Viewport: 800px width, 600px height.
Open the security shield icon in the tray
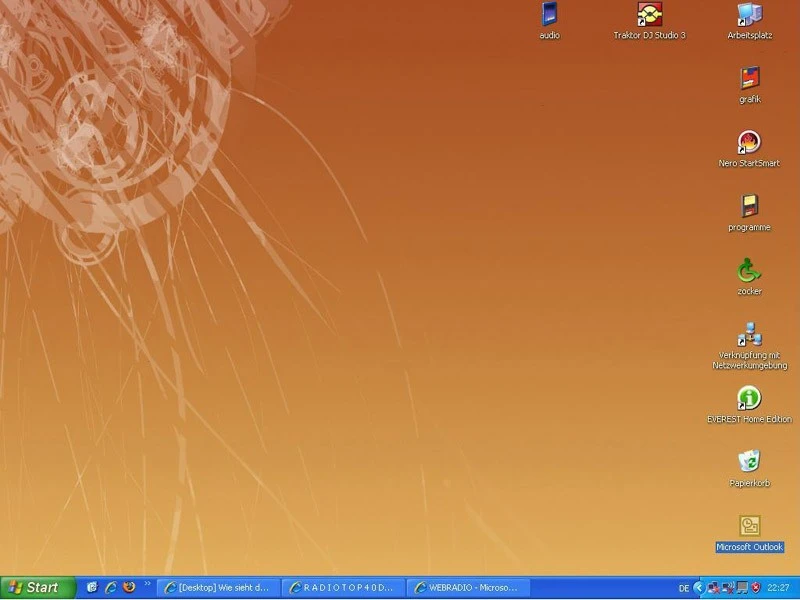tap(756, 587)
